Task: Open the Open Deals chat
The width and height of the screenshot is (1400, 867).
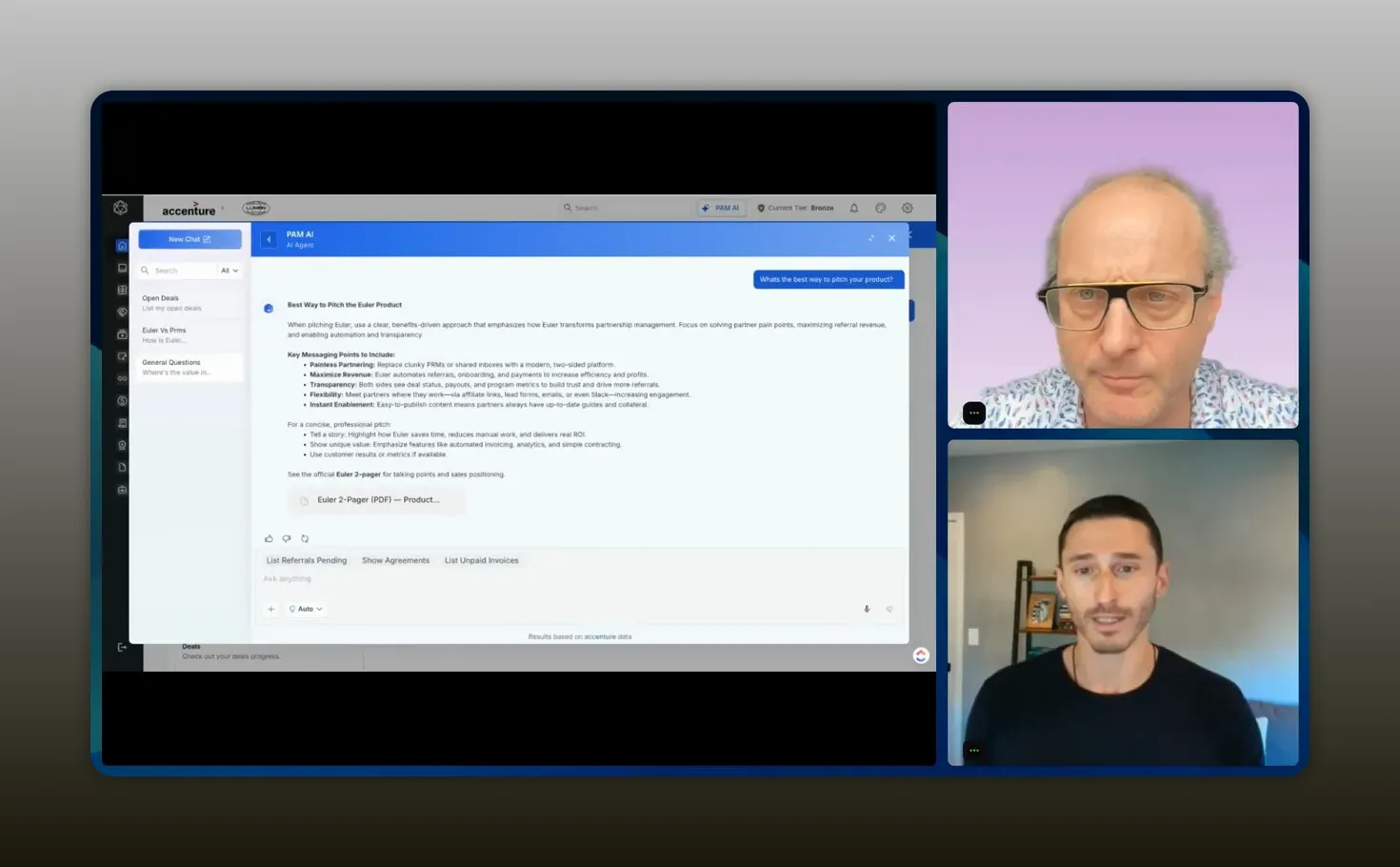Action: pos(190,303)
